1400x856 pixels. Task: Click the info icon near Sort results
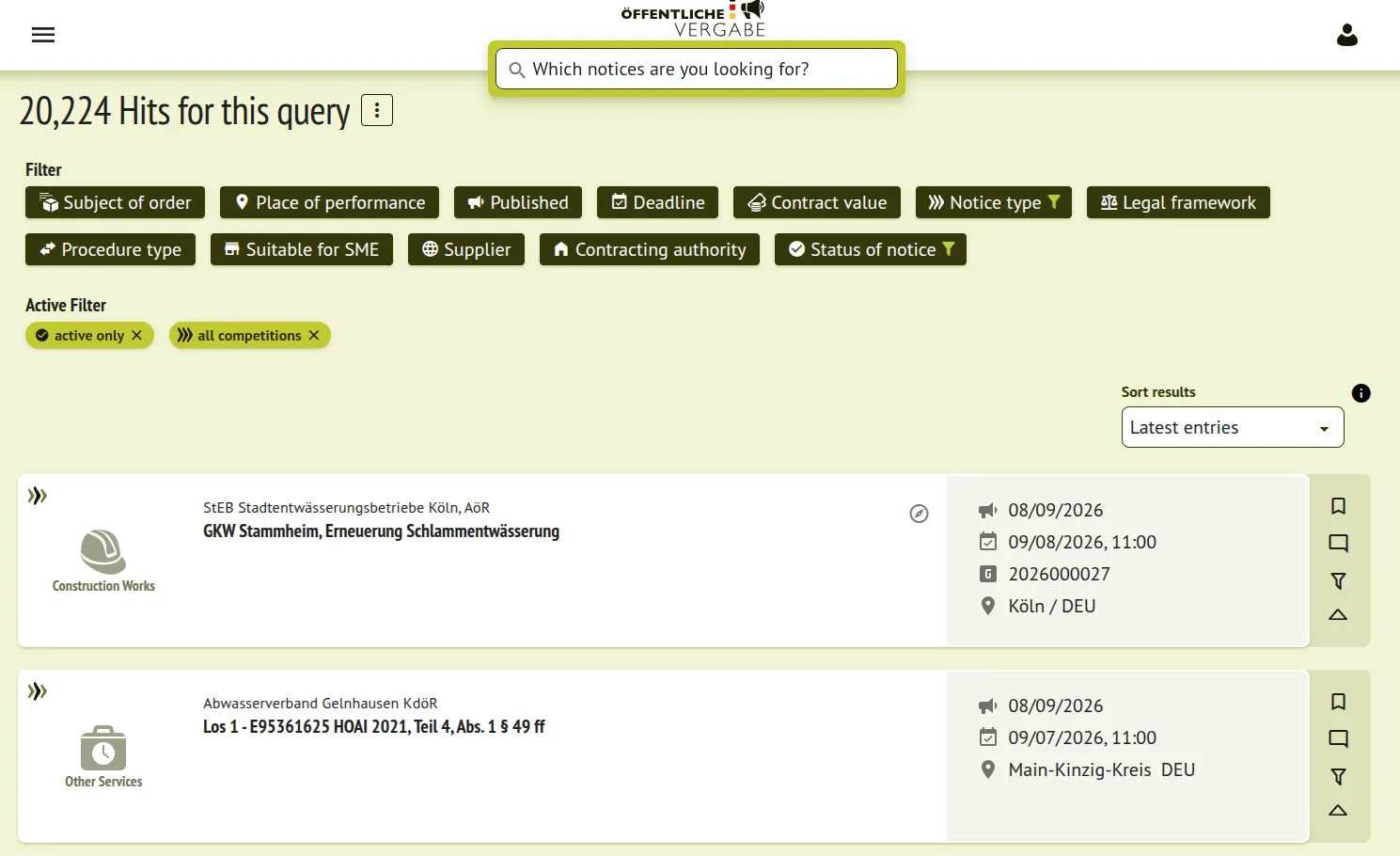[x=1361, y=393]
